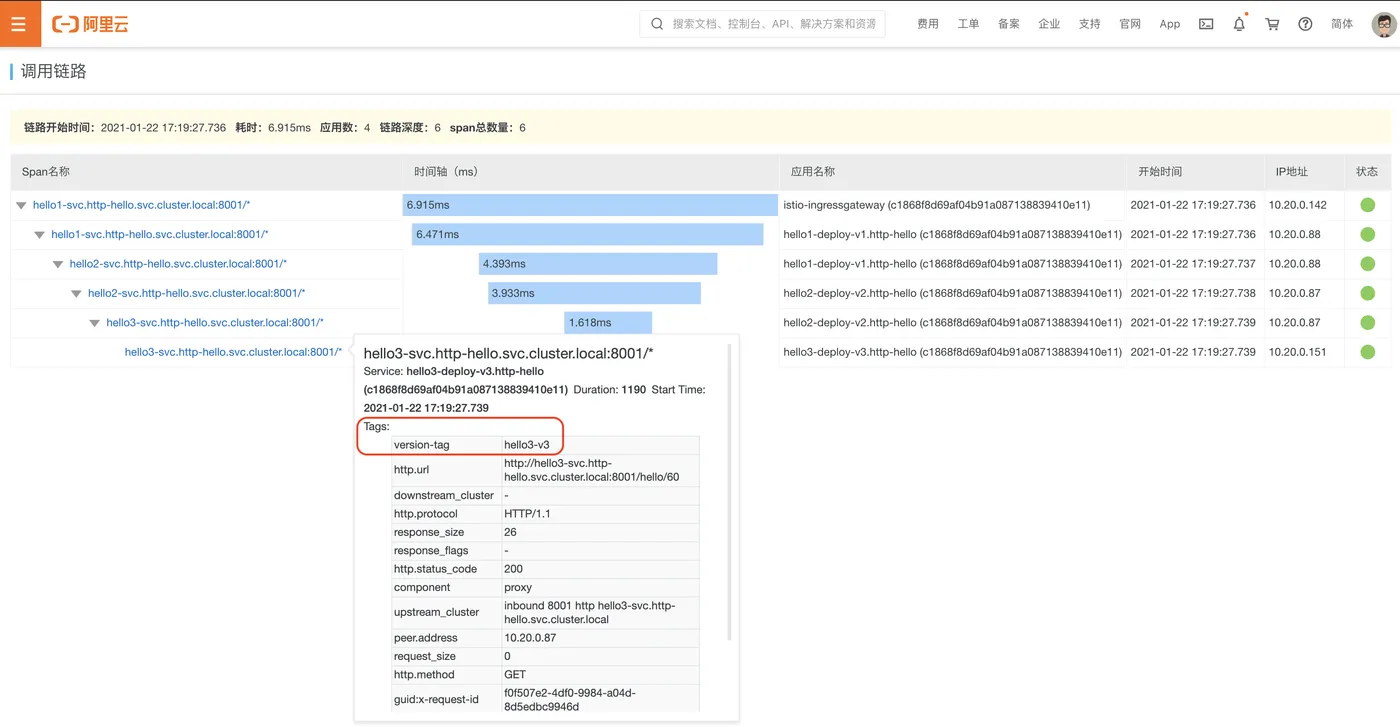The image size is (1400, 727).
Task: Click the search magnifier icon
Action: click(x=657, y=24)
